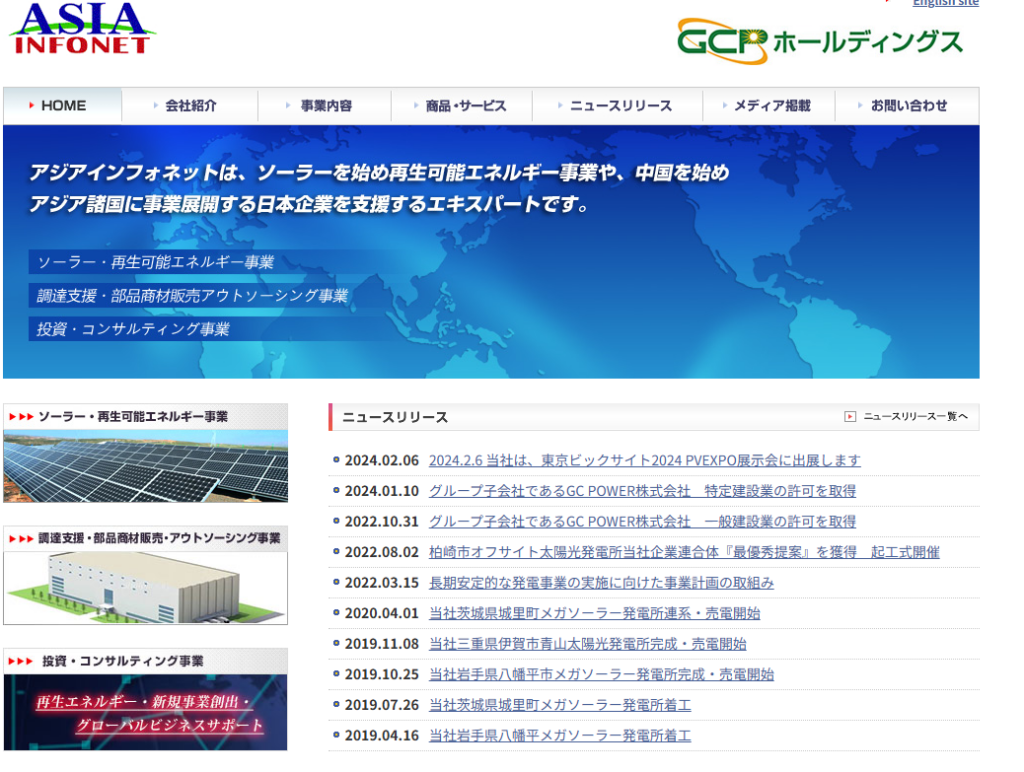The image size is (1024, 772).
Task: Open the warehouse building thumbnail
Action: click(x=146, y=588)
